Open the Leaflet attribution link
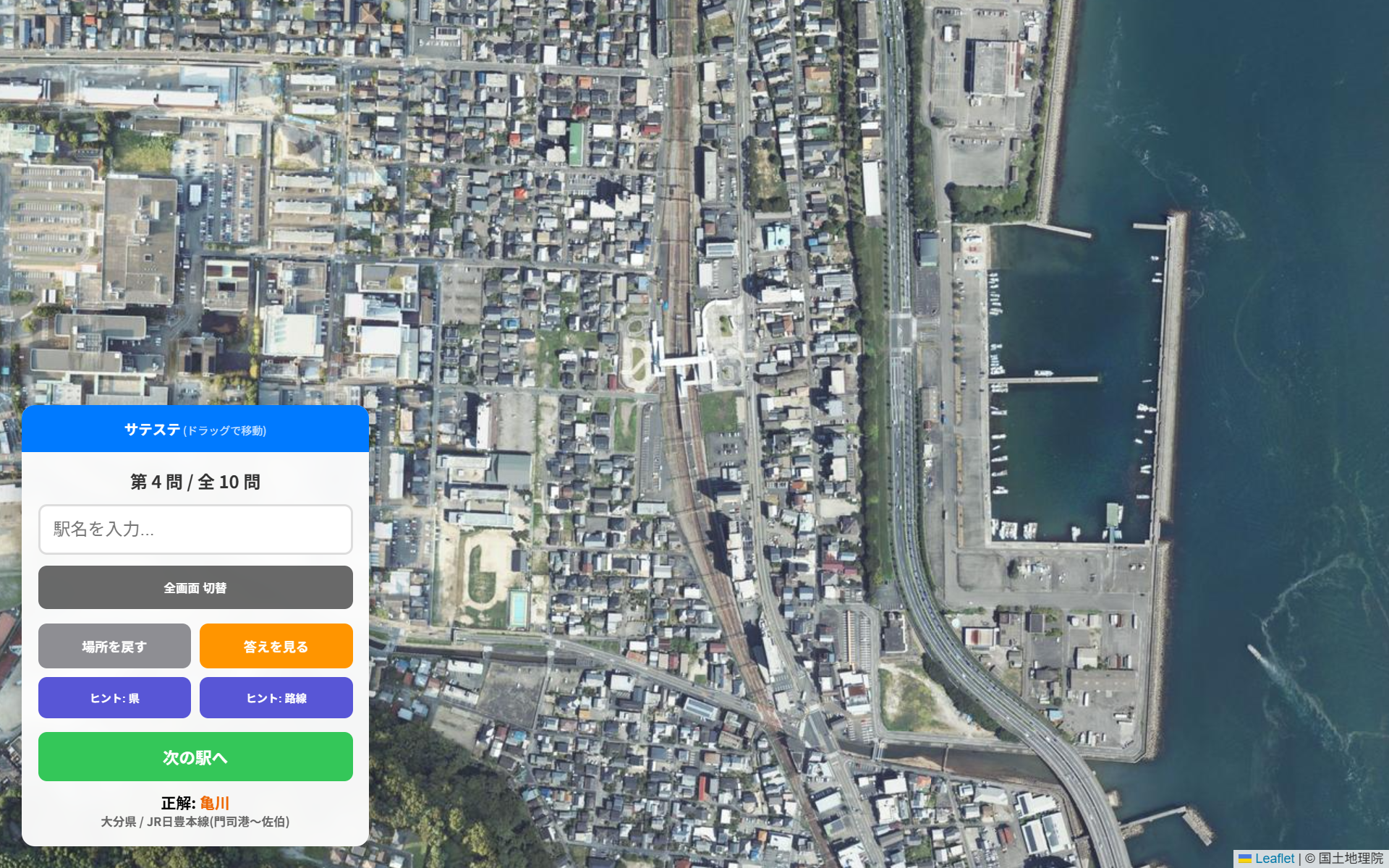This screenshot has height=868, width=1389. tap(1275, 859)
